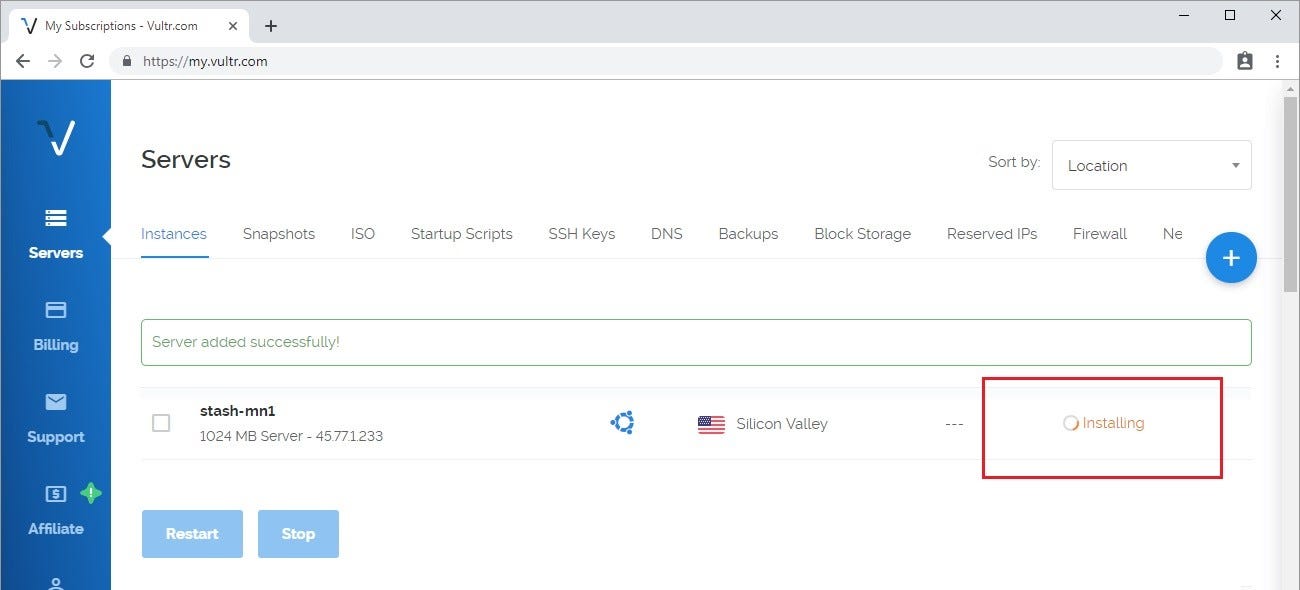Open the Servers sidebar section
Image resolution: width=1300 pixels, height=590 pixels.
click(56, 234)
